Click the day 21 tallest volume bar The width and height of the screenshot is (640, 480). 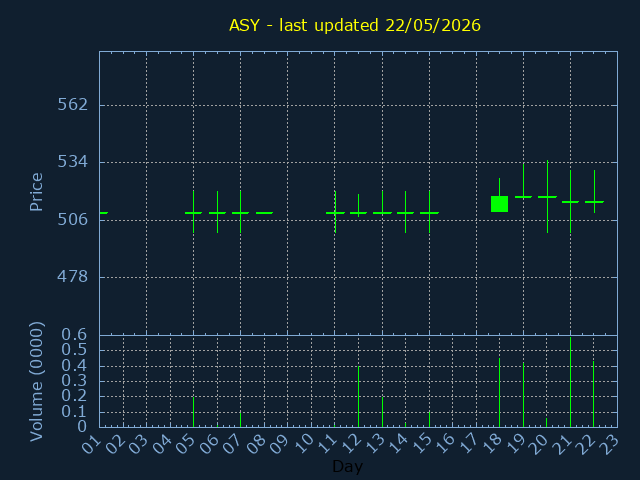click(570, 382)
